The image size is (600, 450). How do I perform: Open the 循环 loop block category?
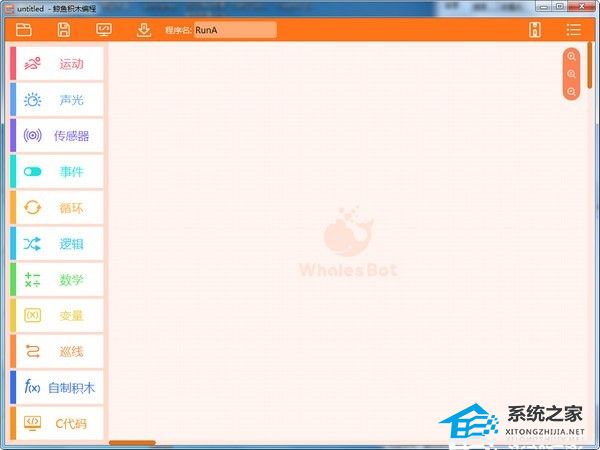[57, 207]
